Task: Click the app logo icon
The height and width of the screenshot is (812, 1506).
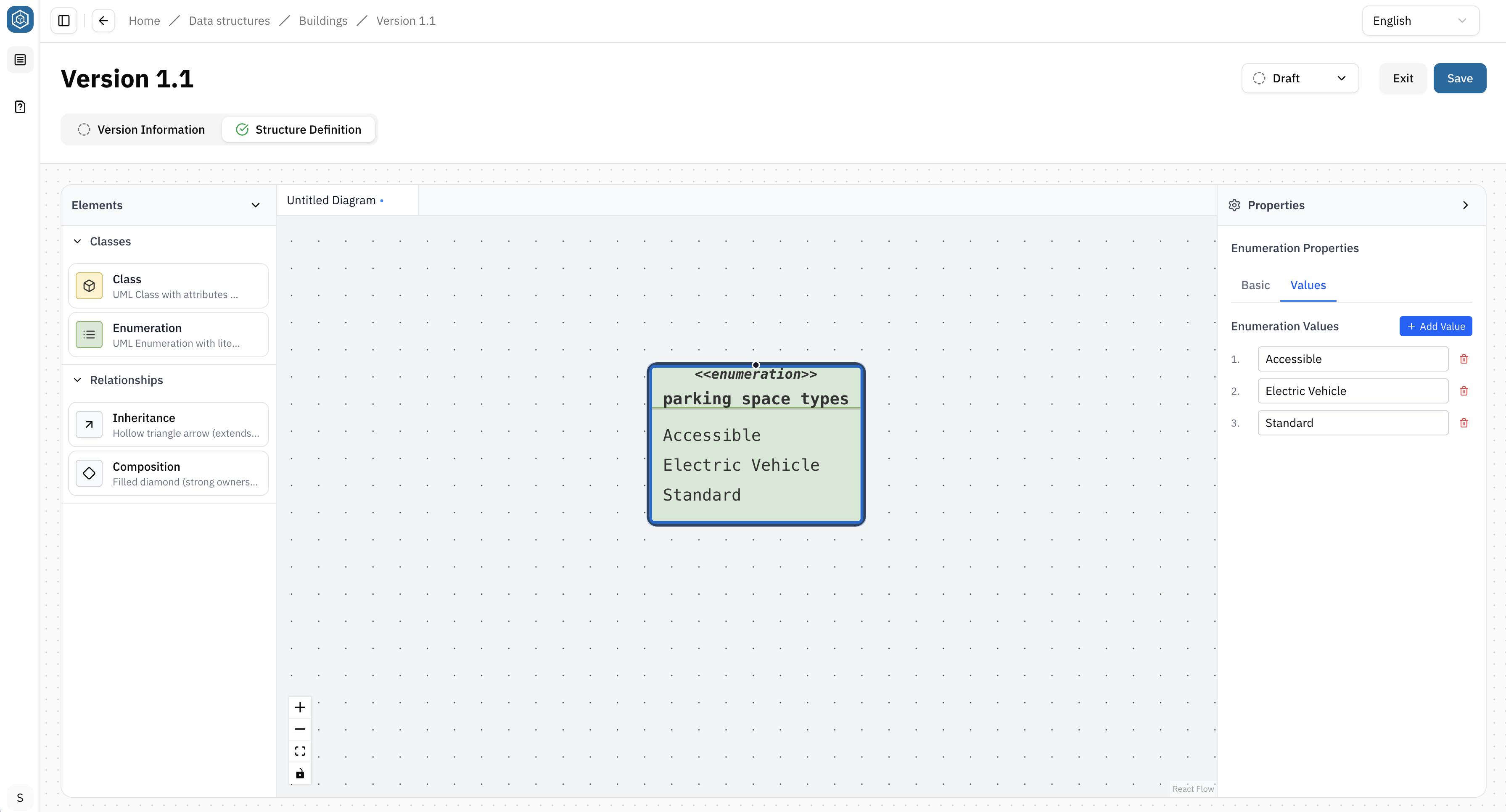Action: 20,20
